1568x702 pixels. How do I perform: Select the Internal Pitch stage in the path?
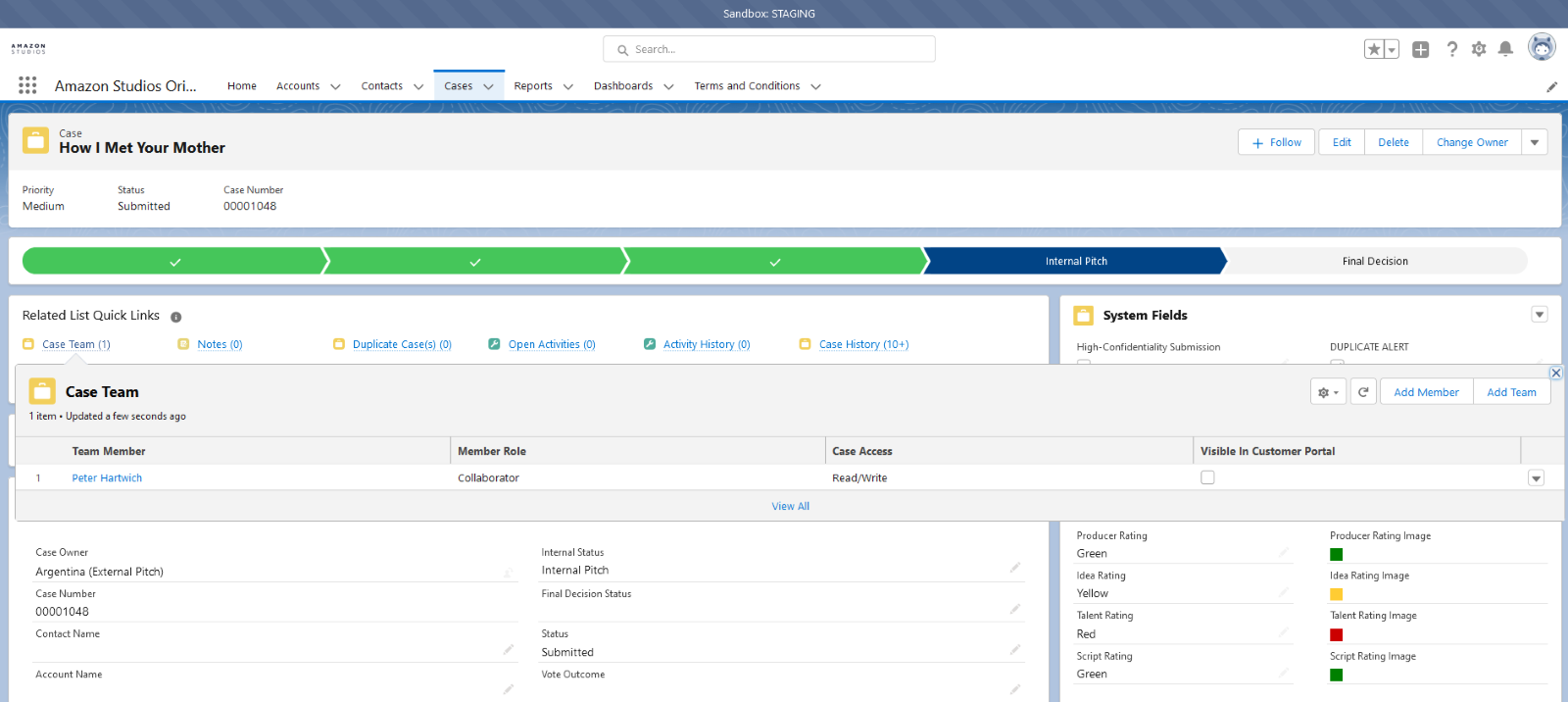1076,261
